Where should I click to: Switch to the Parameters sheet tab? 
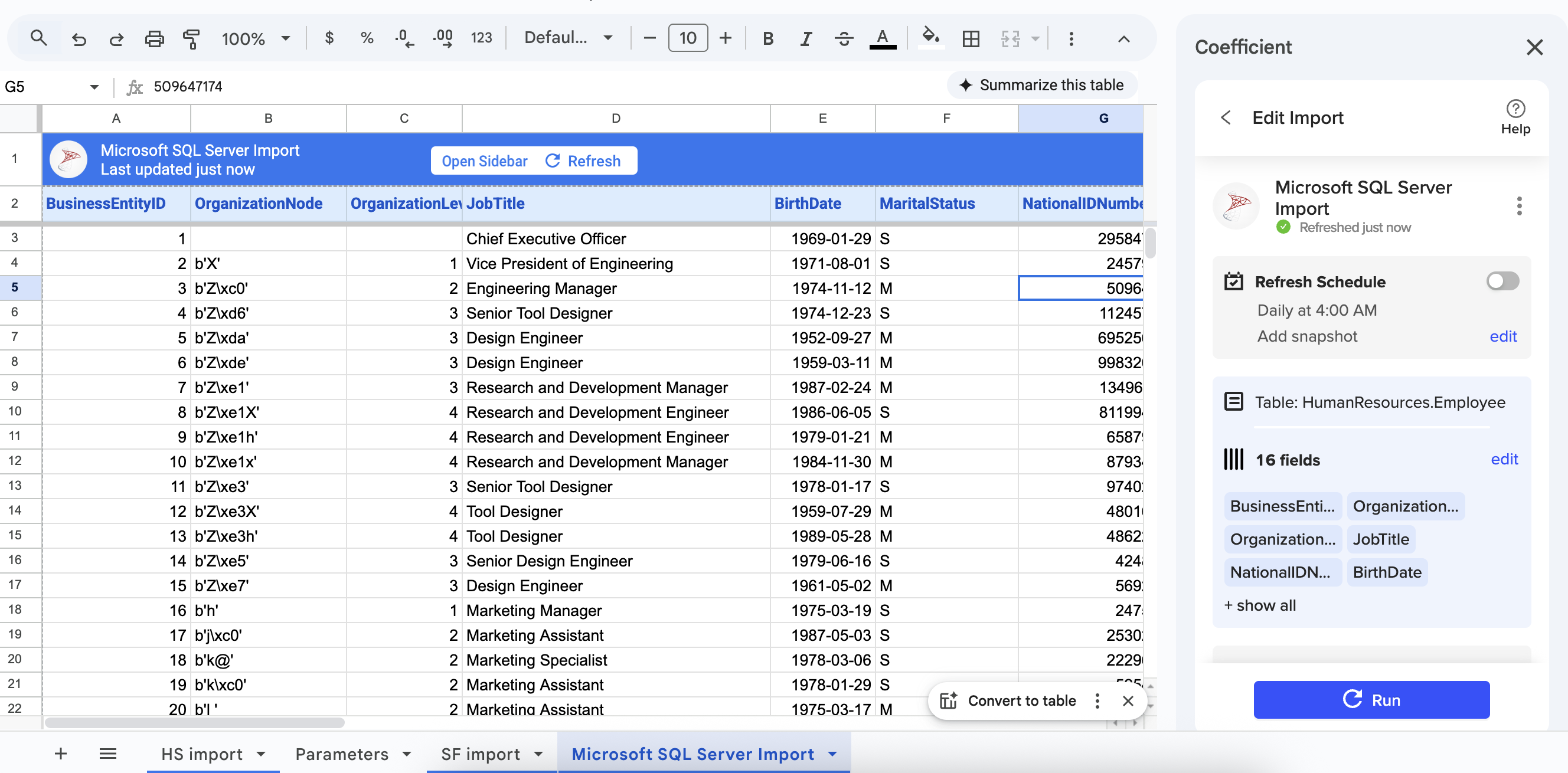344,754
